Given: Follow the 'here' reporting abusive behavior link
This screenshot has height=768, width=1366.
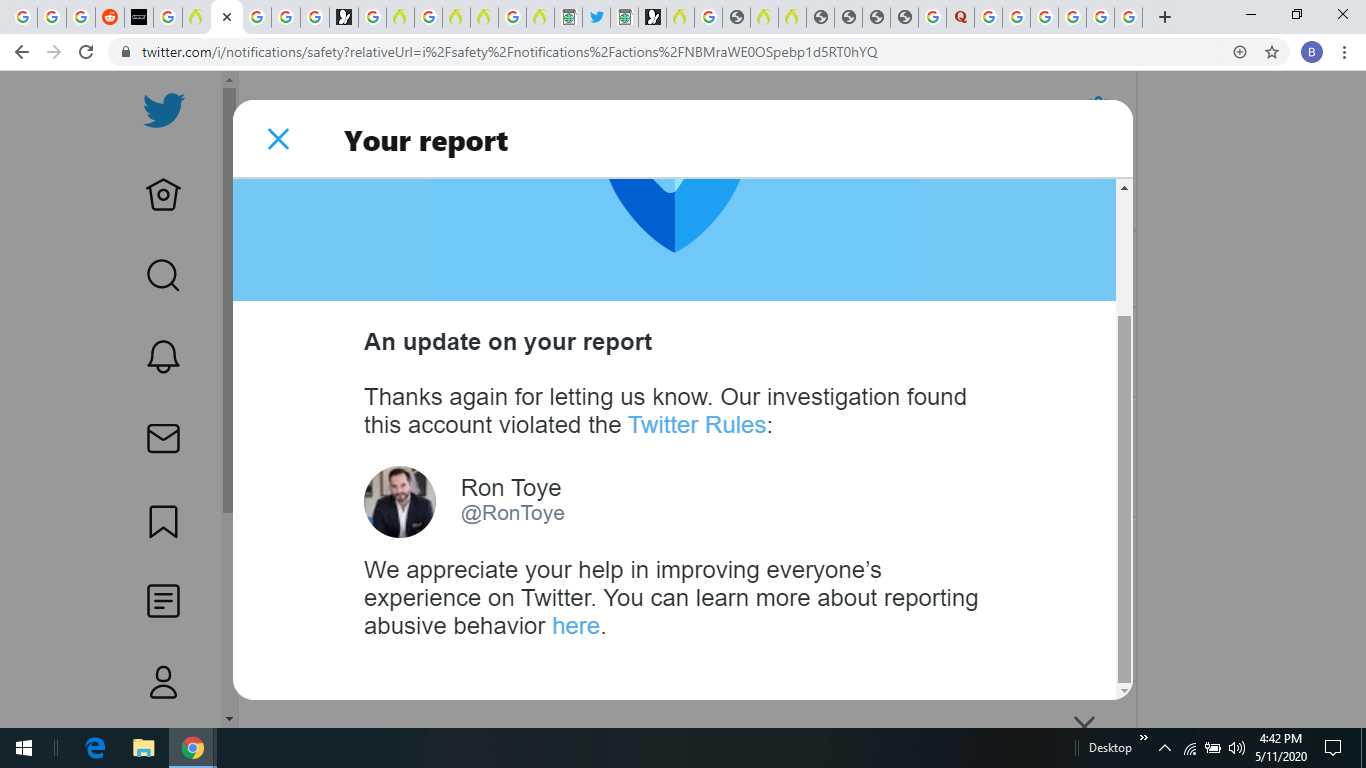Looking at the screenshot, I should (x=576, y=626).
